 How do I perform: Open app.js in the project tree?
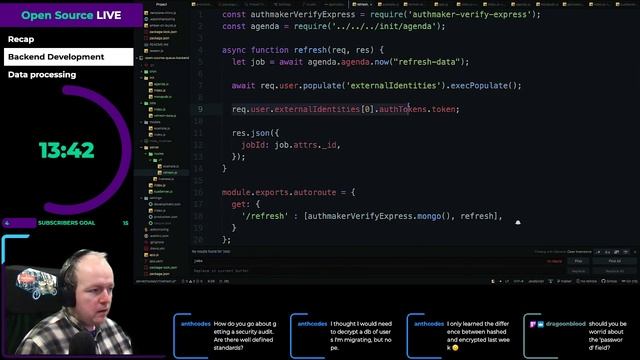click(154, 255)
